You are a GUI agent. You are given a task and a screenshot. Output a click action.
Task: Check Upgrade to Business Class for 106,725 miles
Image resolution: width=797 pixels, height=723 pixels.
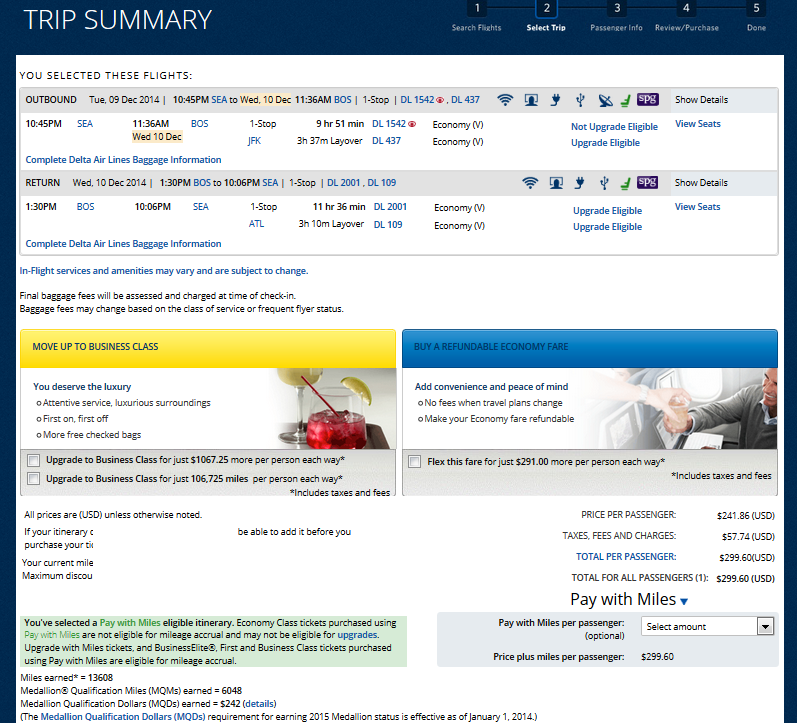click(35, 479)
